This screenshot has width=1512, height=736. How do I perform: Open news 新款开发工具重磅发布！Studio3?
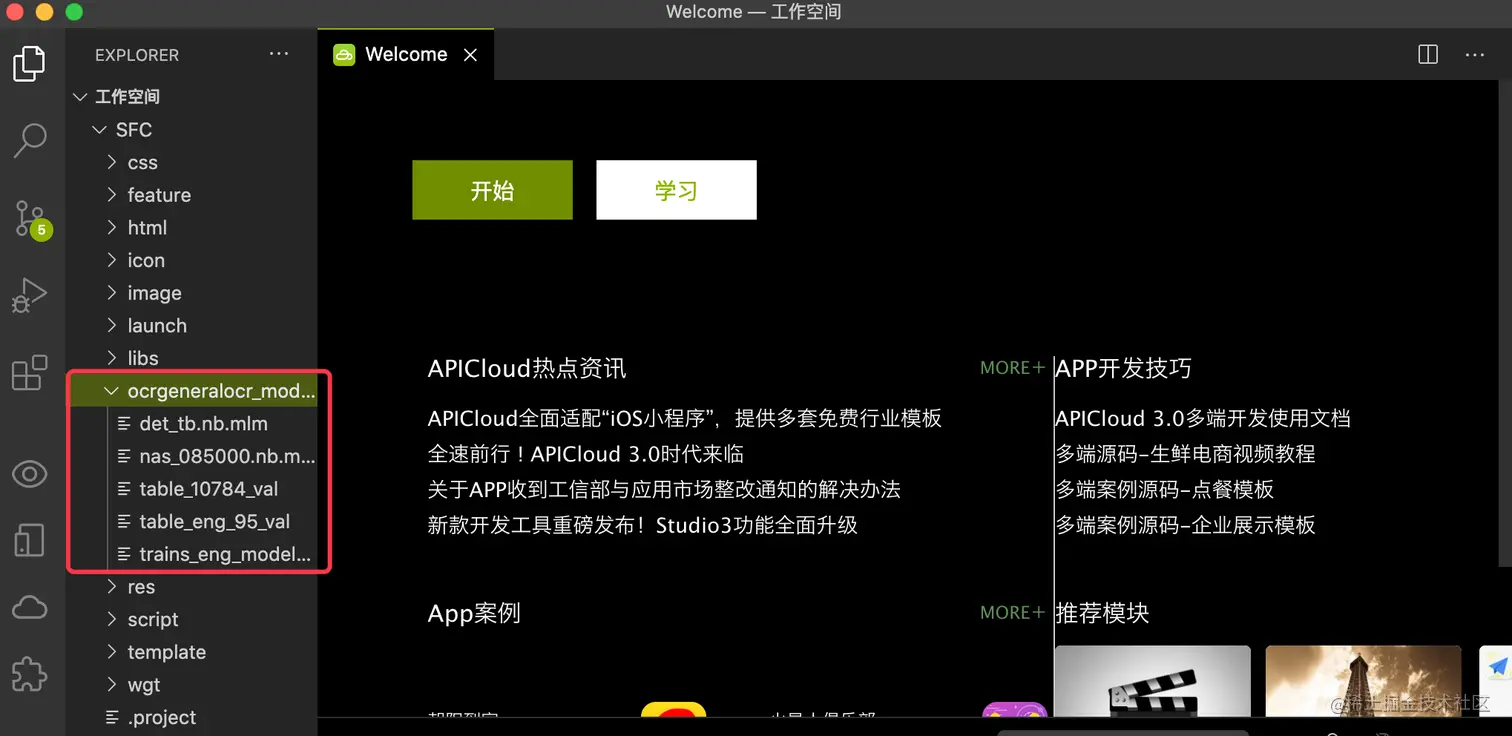click(643, 525)
